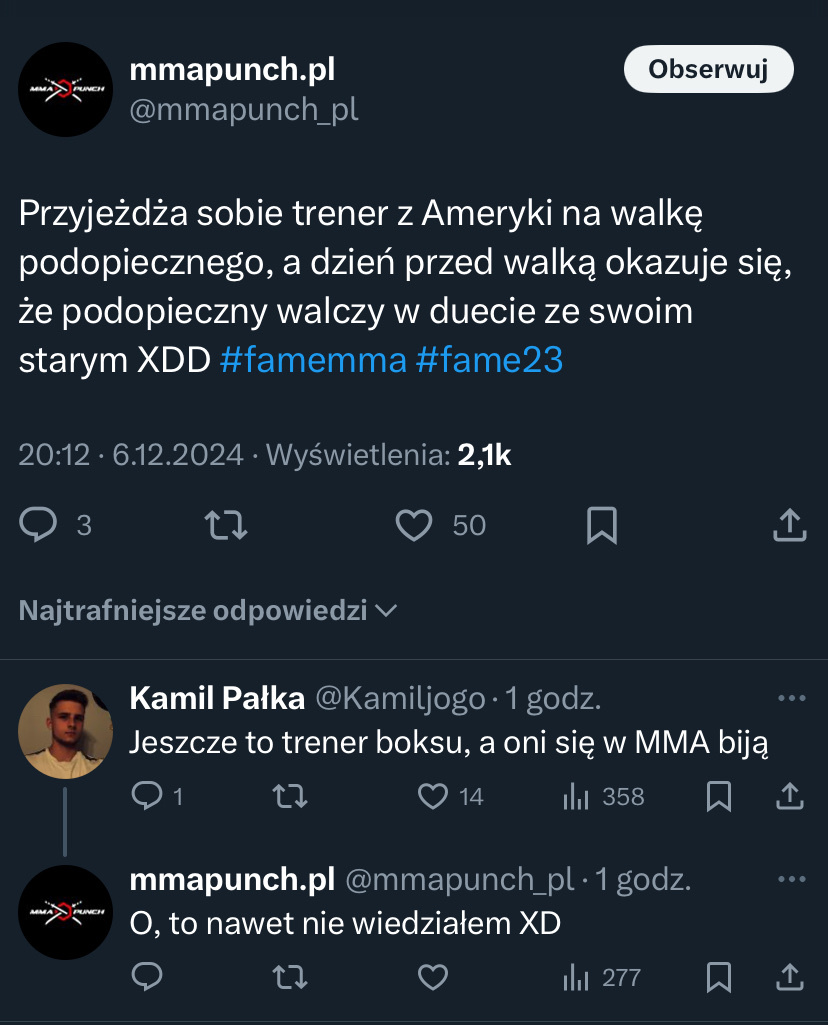Like the main tweet with 50 likes
Screen dimensions: 828x1025
[414, 525]
